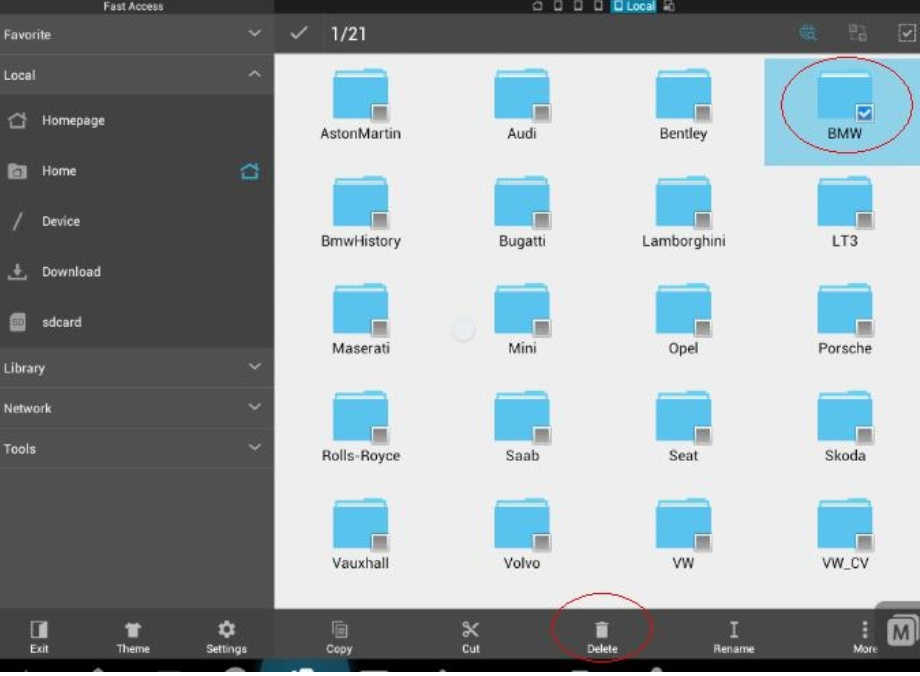This screenshot has height=676, width=920.
Task: Check the Bentley folder checkbox
Action: pyautogui.click(x=703, y=113)
